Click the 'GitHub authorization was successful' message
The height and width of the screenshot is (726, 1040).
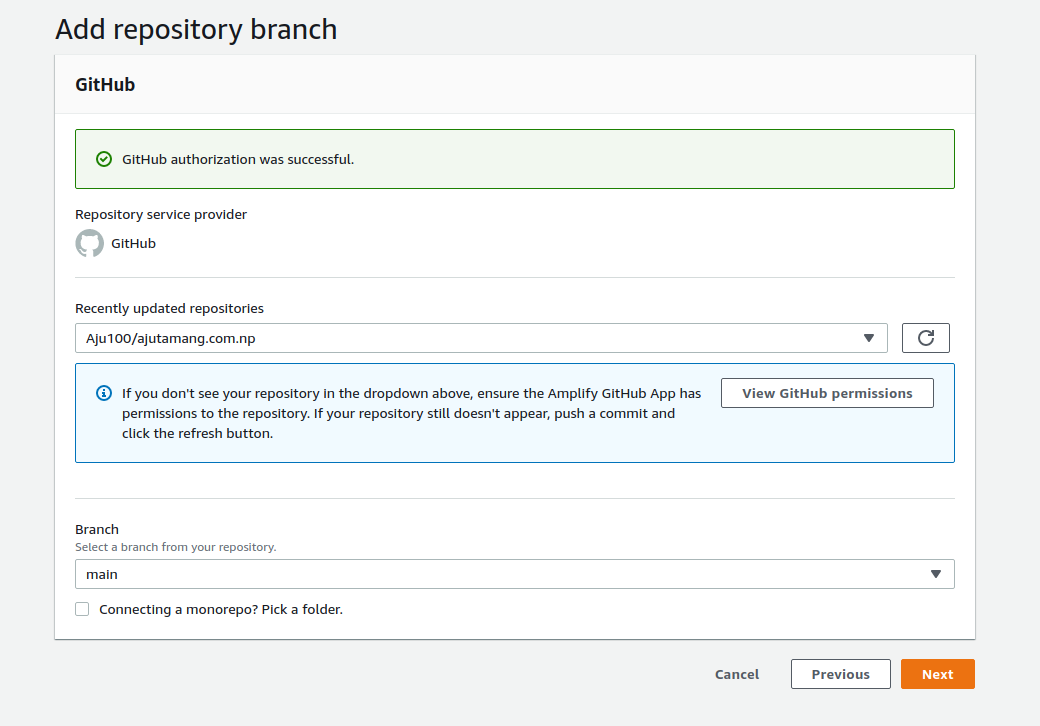238,159
